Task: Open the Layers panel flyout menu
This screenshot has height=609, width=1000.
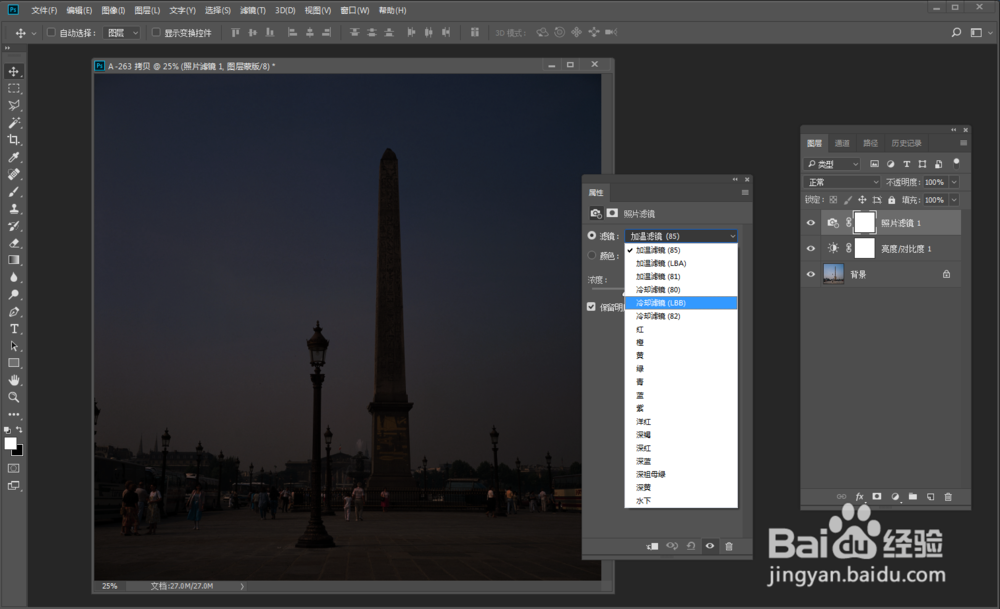Action: coord(964,143)
